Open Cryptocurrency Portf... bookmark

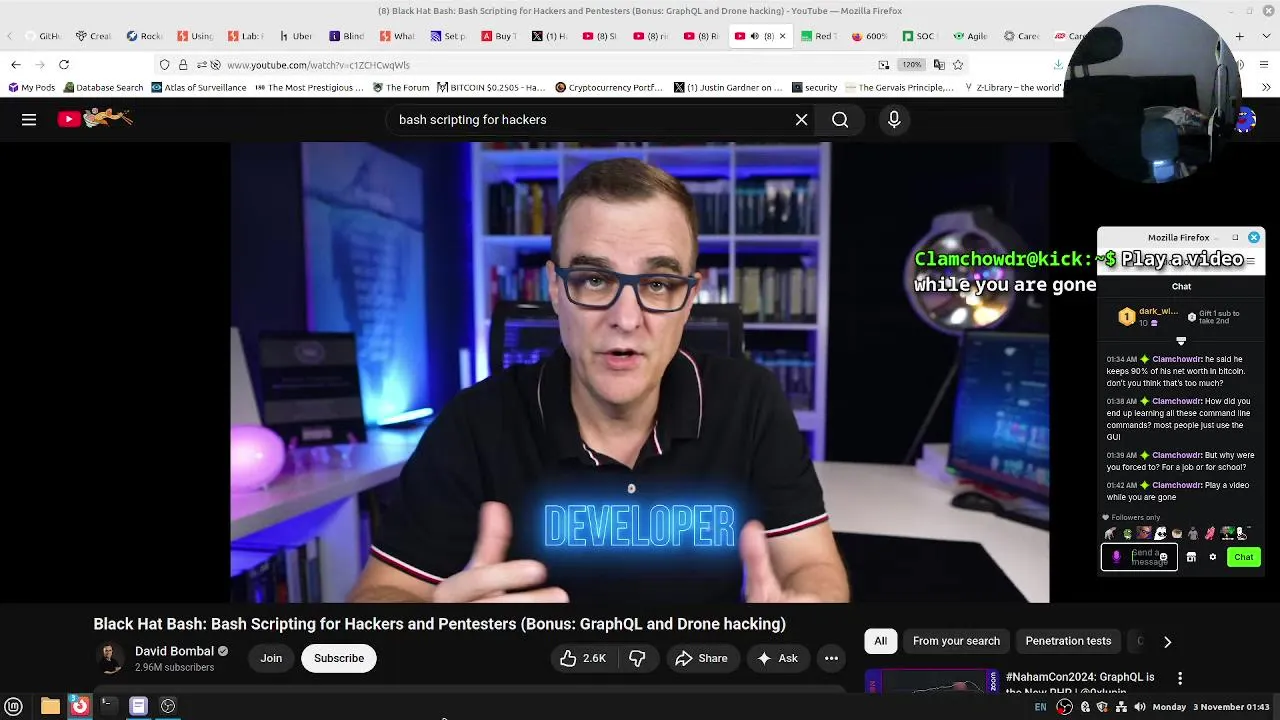pyautogui.click(x=608, y=87)
